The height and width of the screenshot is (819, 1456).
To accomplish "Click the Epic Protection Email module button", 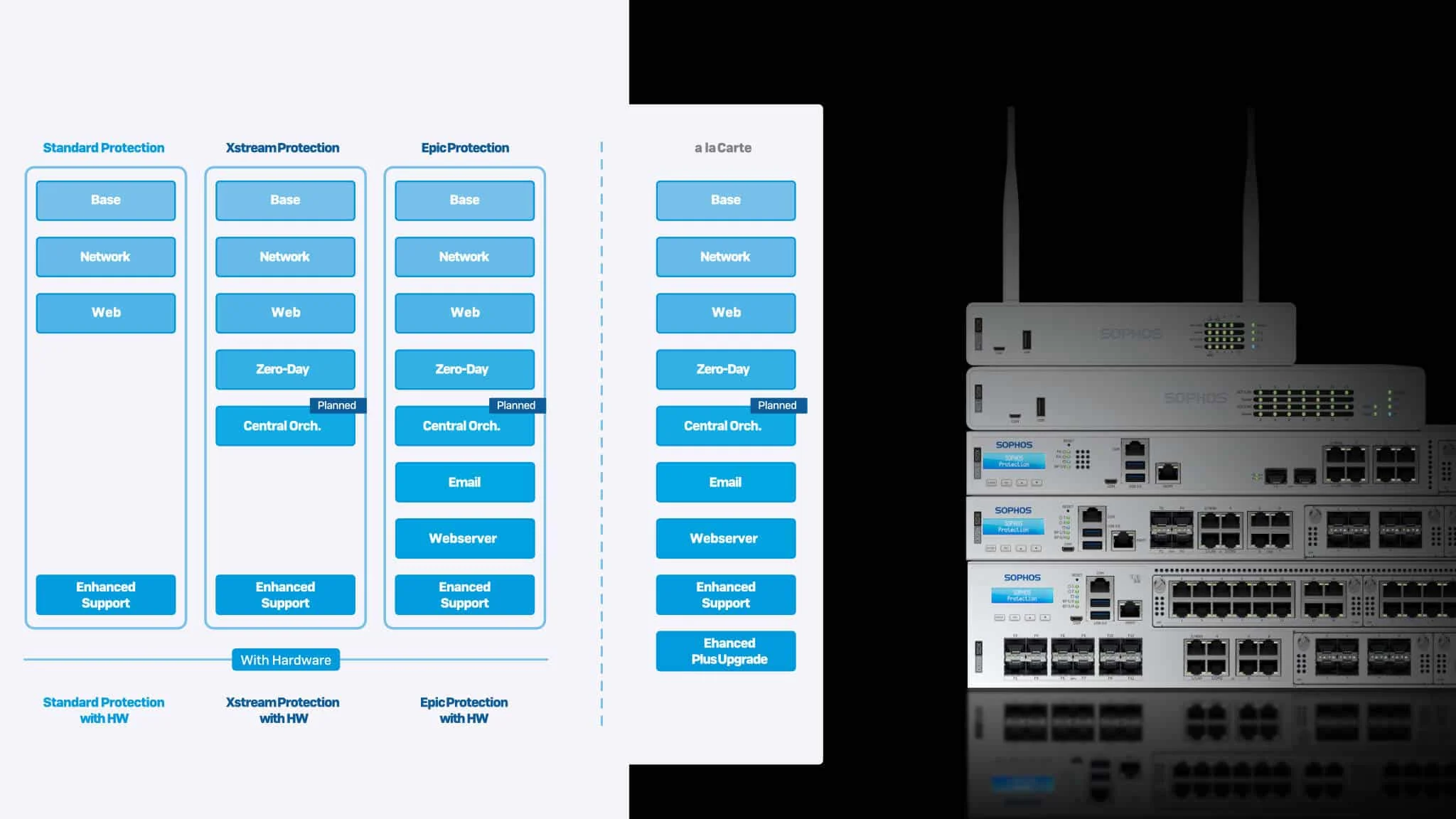I will pos(463,482).
